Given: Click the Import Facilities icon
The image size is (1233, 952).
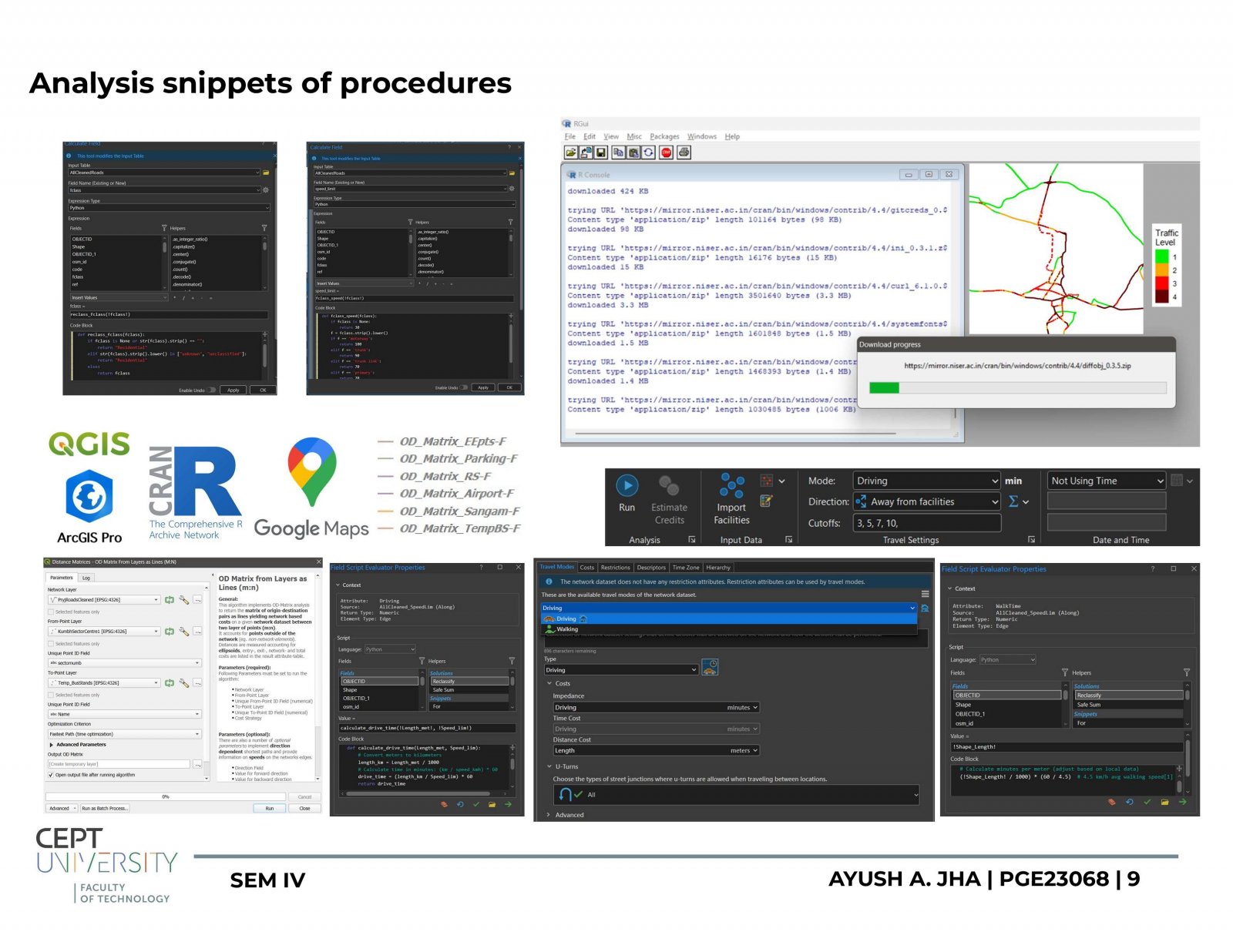Looking at the screenshot, I should coord(731,485).
